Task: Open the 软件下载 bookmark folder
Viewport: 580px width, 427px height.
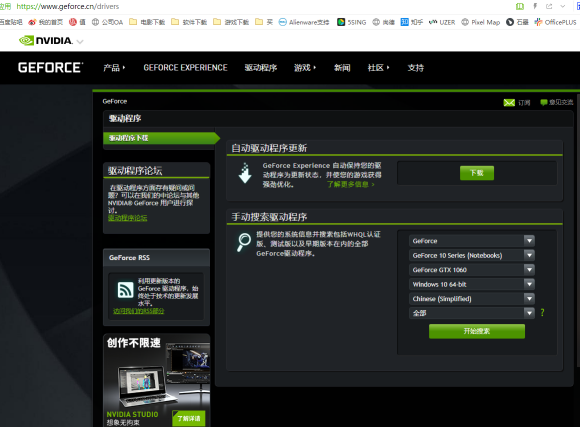Action: click(x=189, y=22)
